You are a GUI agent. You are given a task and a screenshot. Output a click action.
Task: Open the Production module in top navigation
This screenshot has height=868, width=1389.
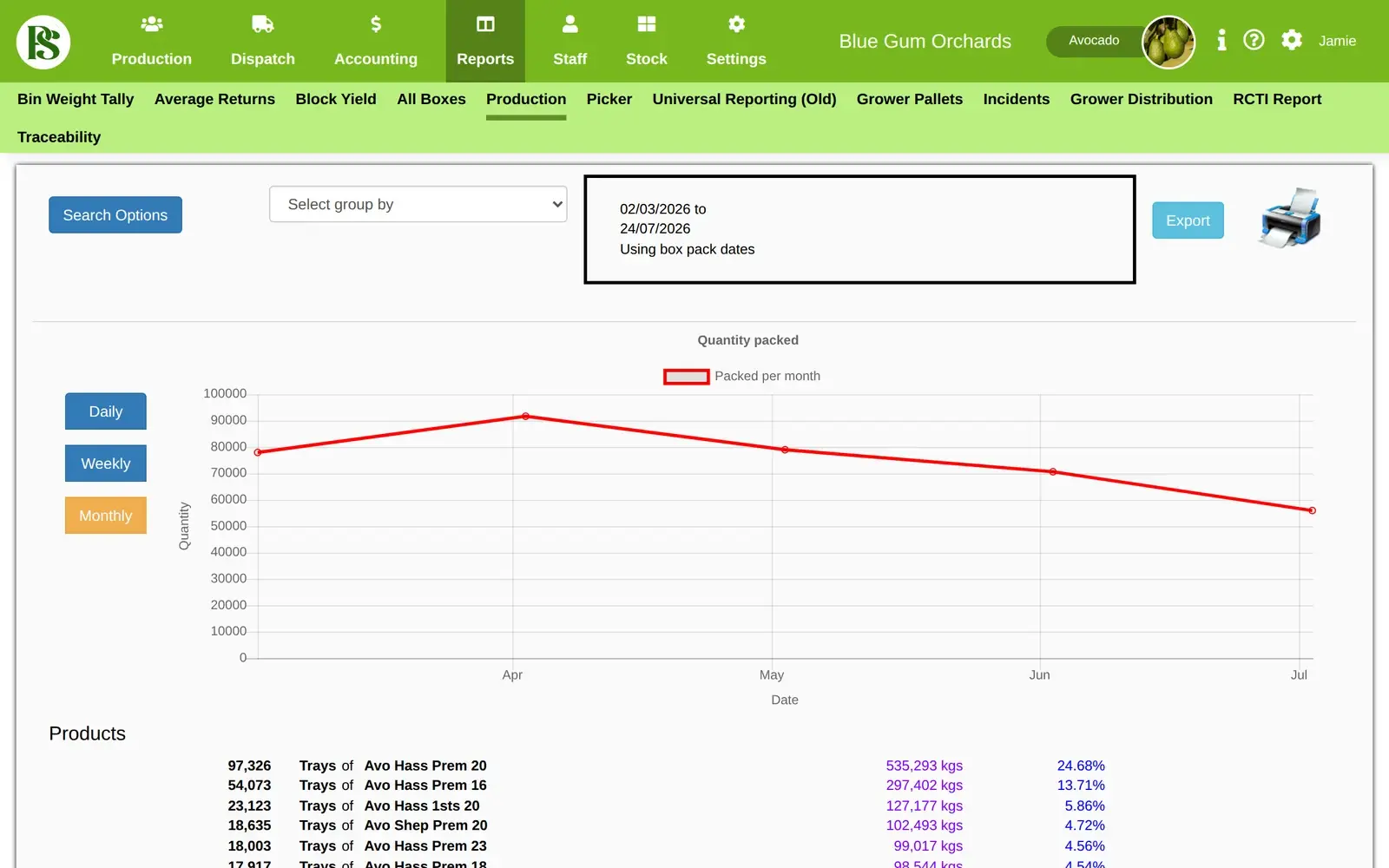point(151,41)
